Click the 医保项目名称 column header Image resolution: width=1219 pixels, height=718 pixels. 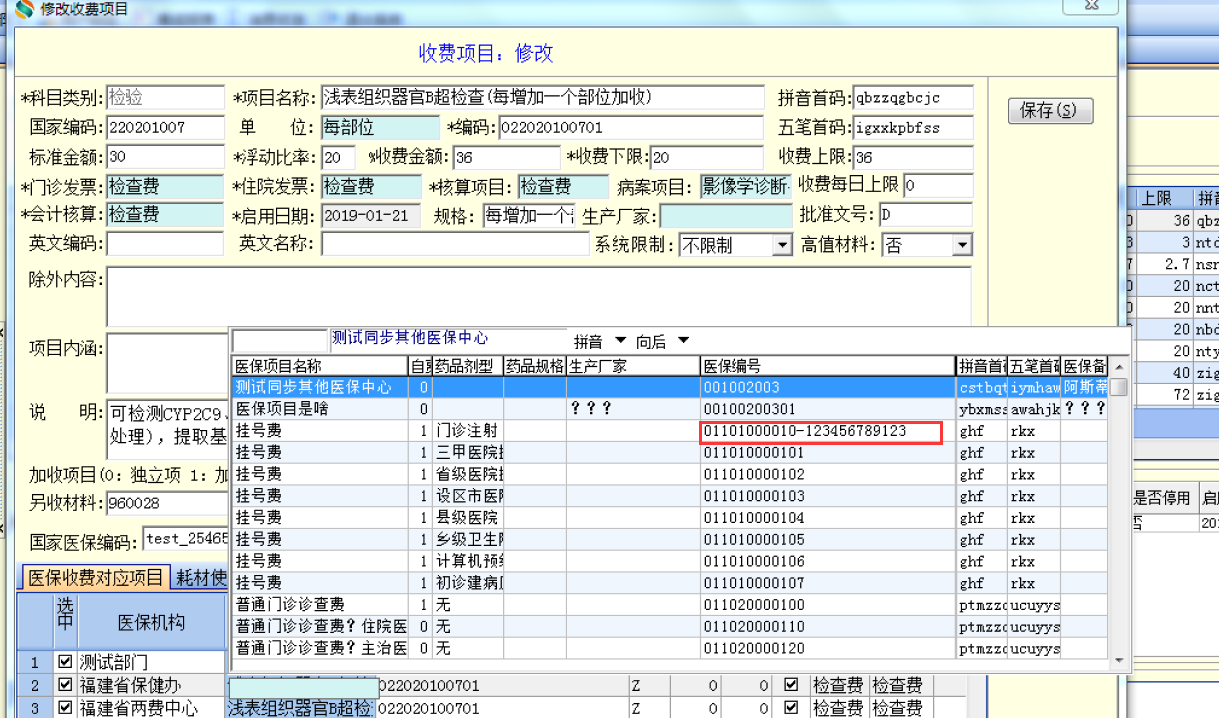point(320,366)
